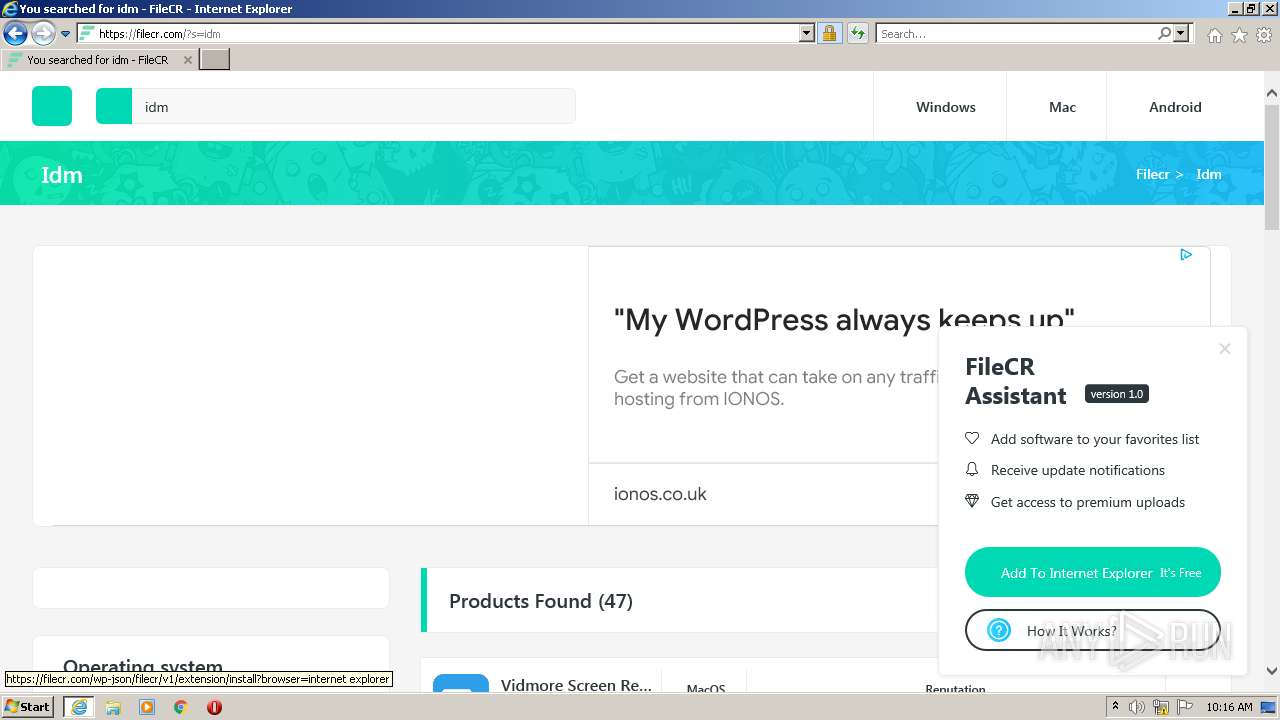Go back with the browser Back arrow
Viewport: 1280px width, 720px height.
pyautogui.click(x=15, y=34)
